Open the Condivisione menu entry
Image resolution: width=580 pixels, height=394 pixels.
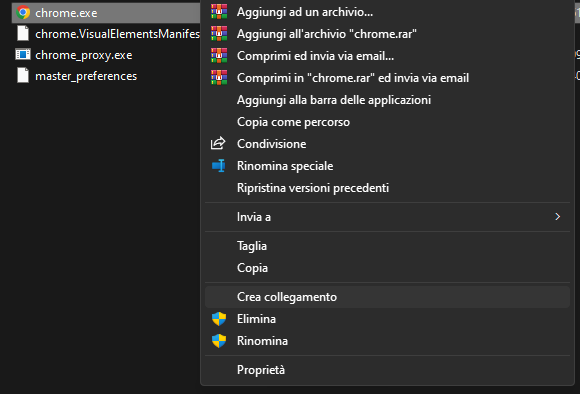[387, 144]
